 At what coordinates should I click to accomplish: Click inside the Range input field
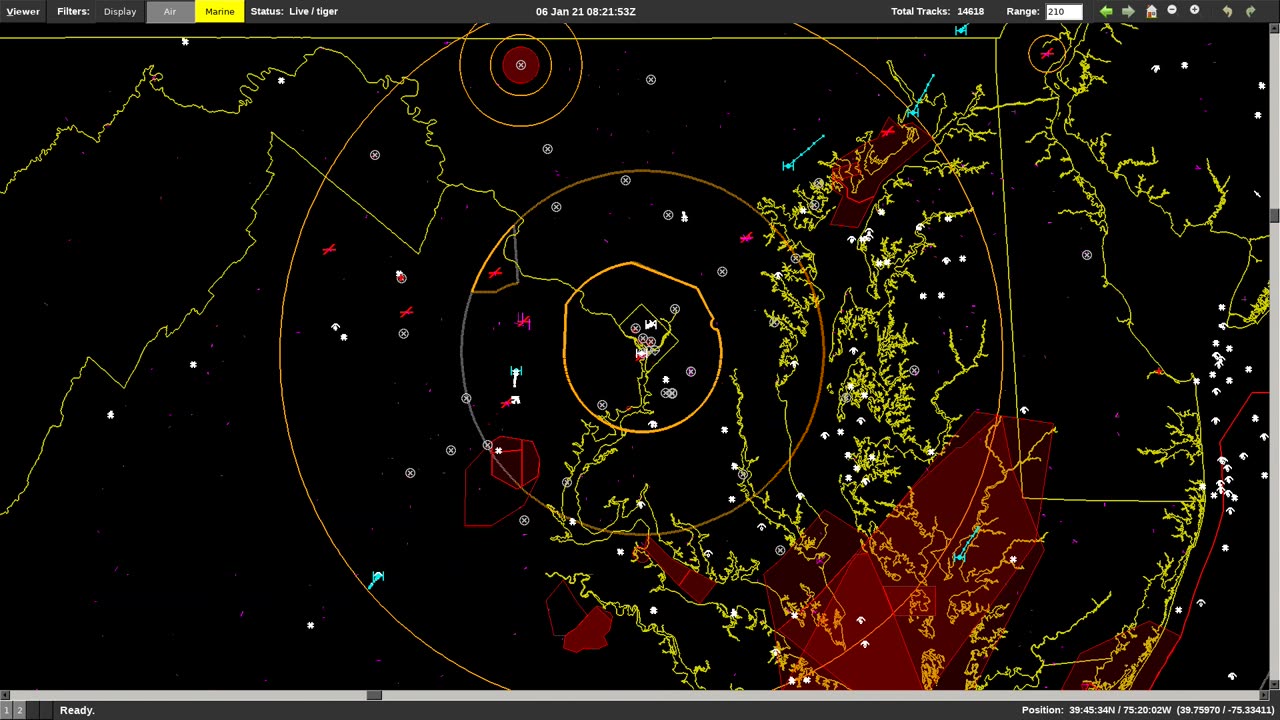click(x=1064, y=11)
